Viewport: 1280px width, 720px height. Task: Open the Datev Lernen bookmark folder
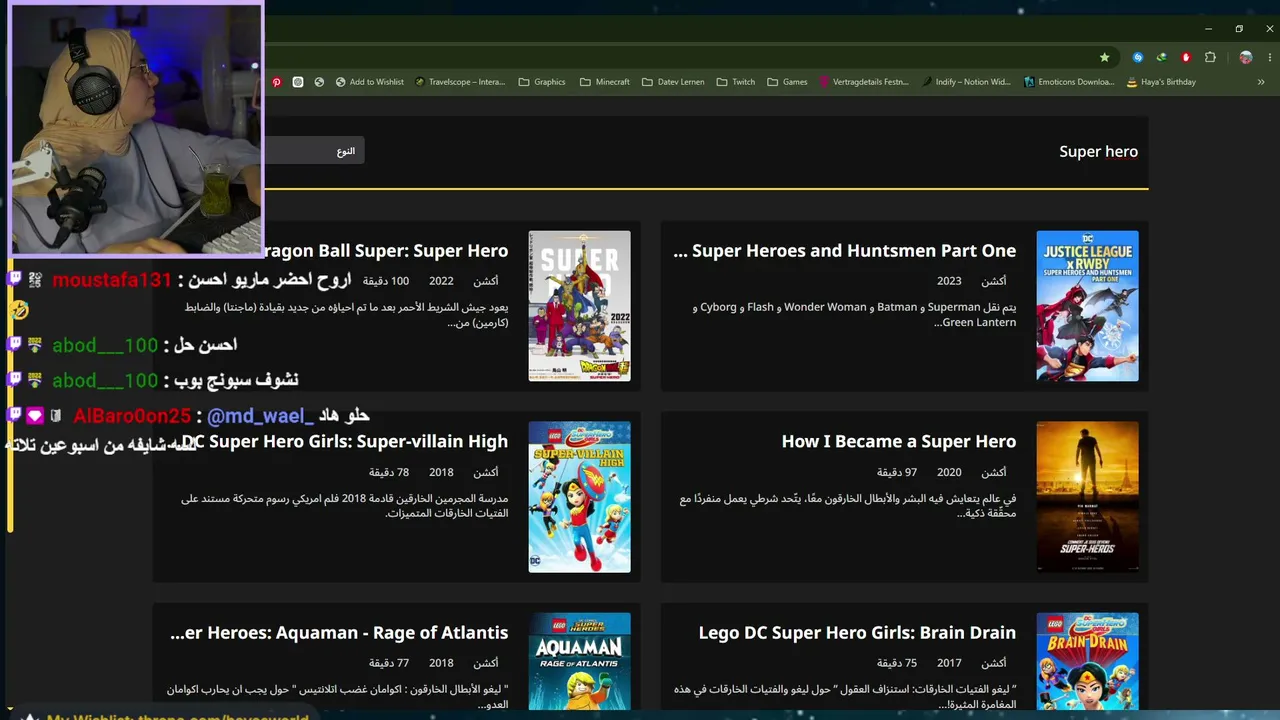[673, 82]
